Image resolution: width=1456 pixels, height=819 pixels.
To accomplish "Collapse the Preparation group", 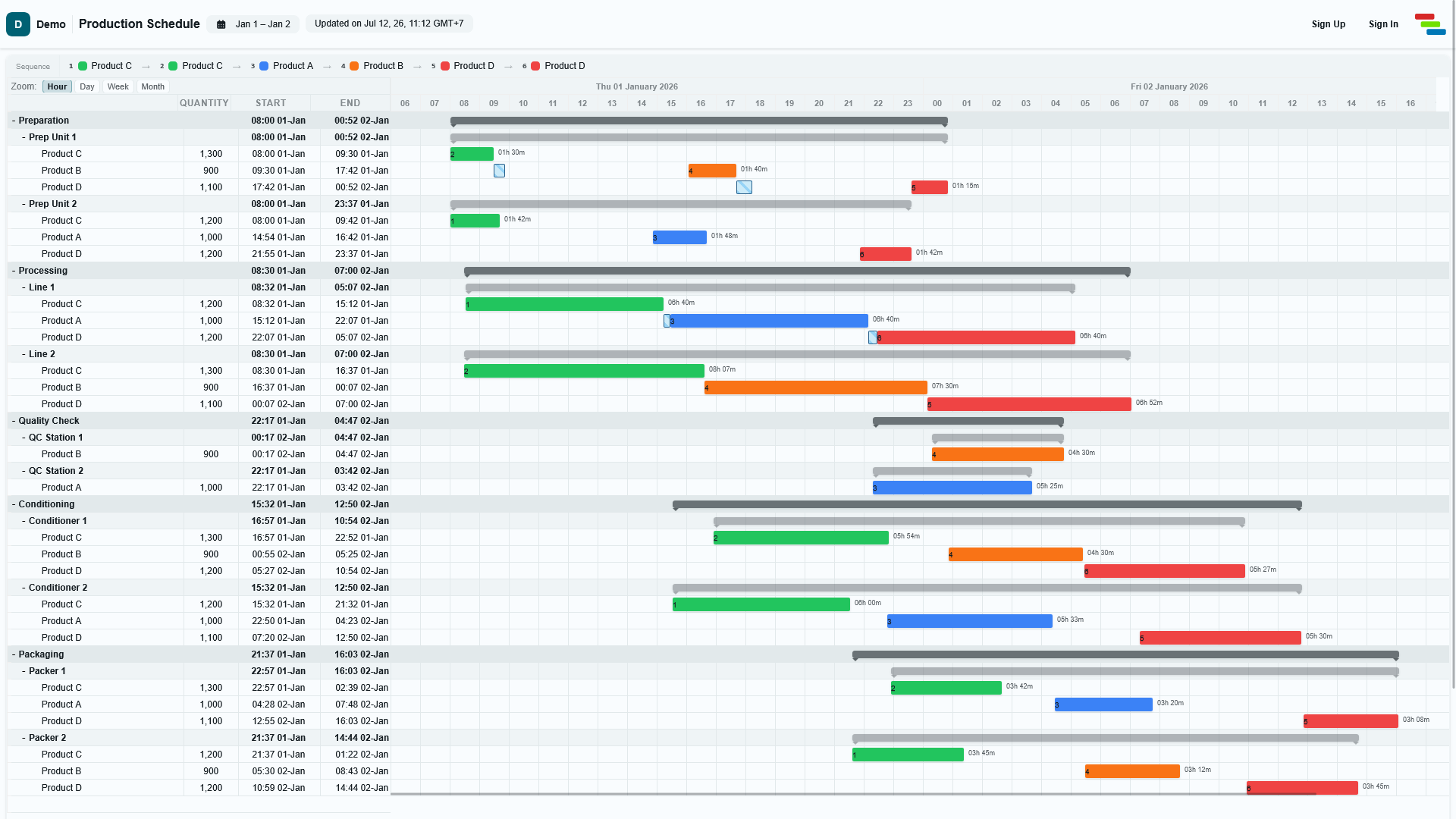I will coord(14,121).
